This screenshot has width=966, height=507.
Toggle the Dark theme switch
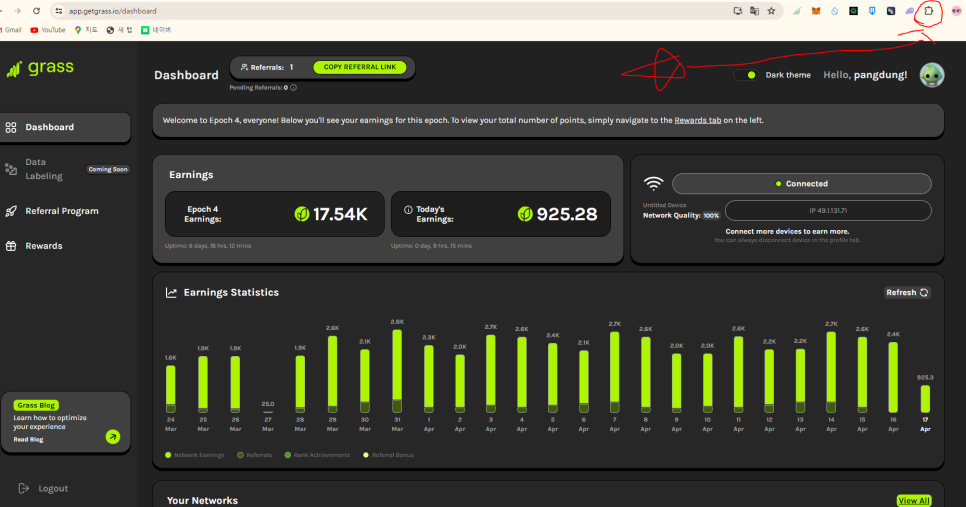pyautogui.click(x=746, y=75)
